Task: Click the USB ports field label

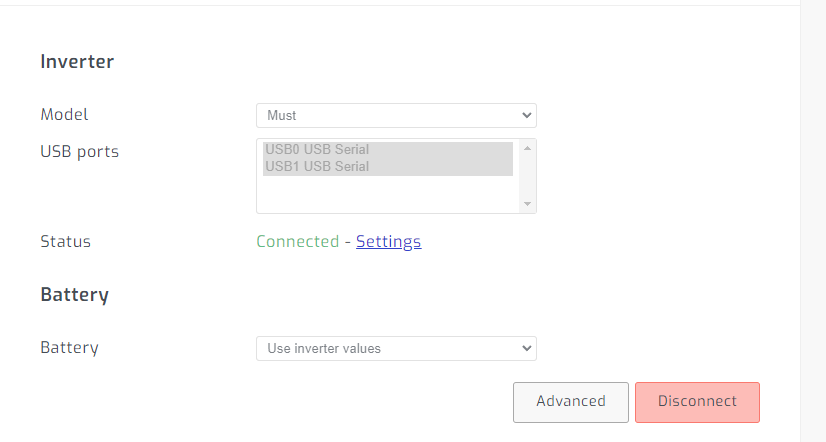Action: coord(79,152)
